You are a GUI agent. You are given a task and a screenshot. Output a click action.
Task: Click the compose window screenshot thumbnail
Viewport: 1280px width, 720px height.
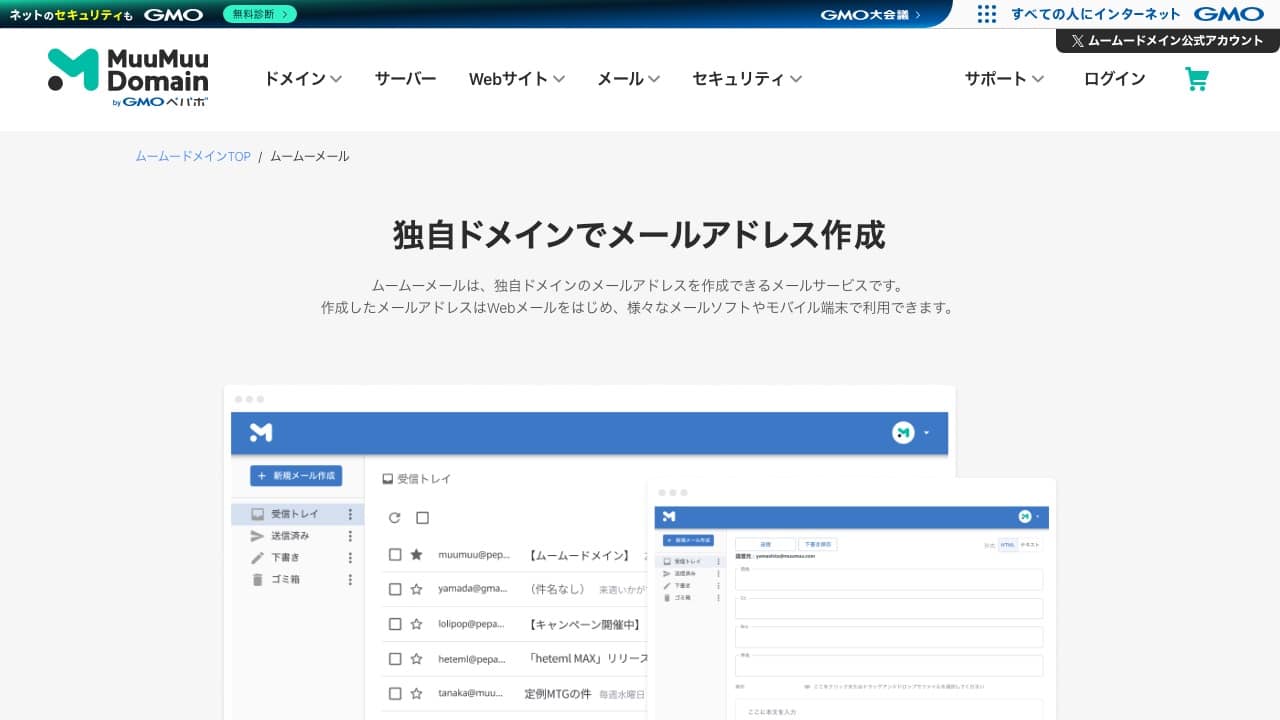[851, 600]
